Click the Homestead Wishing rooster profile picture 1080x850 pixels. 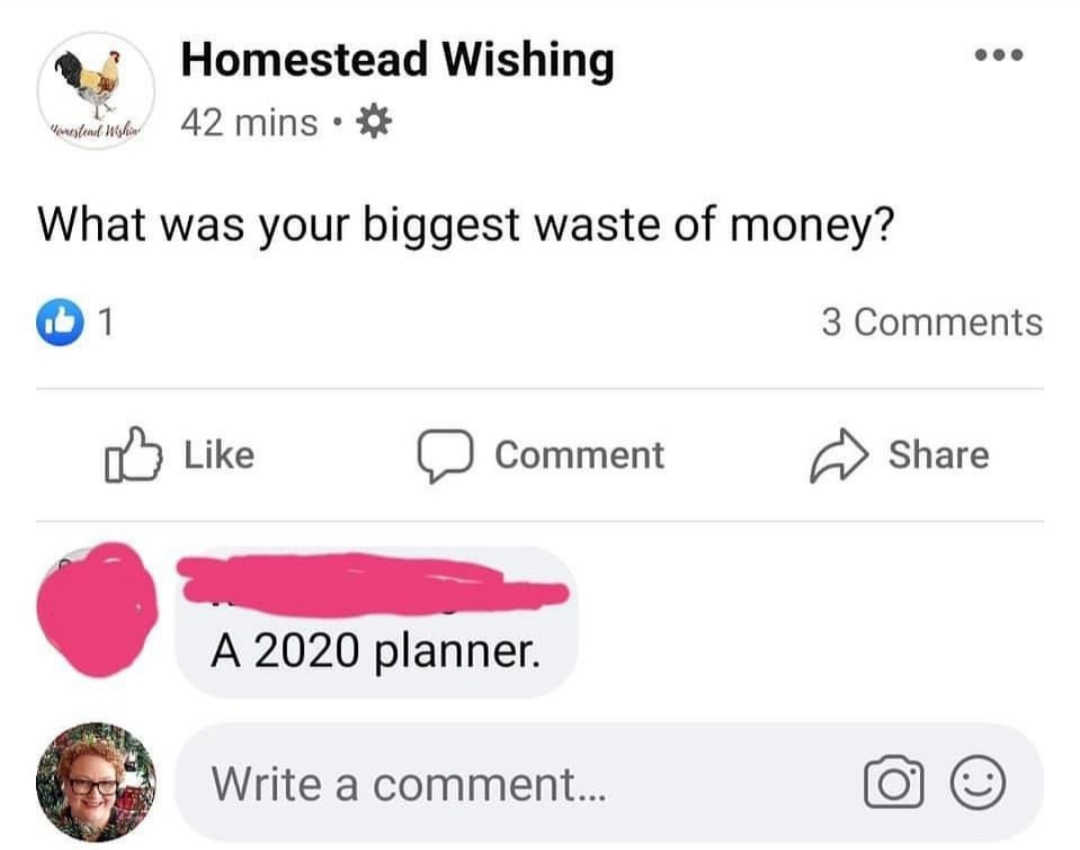pos(96,90)
